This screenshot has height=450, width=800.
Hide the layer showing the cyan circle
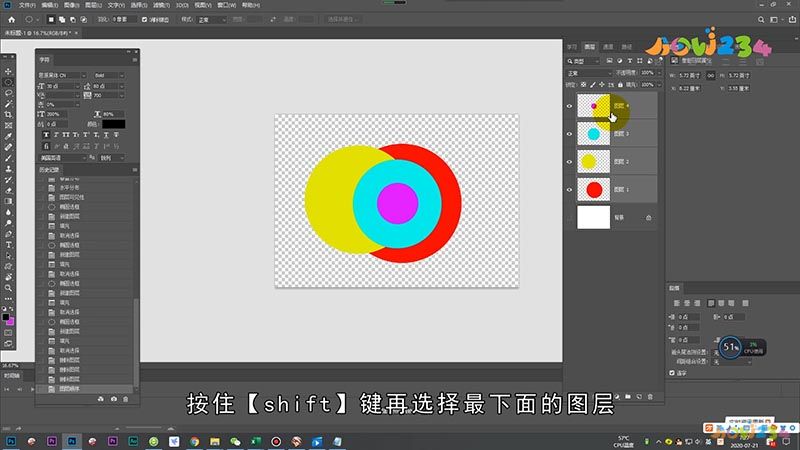(x=569, y=134)
